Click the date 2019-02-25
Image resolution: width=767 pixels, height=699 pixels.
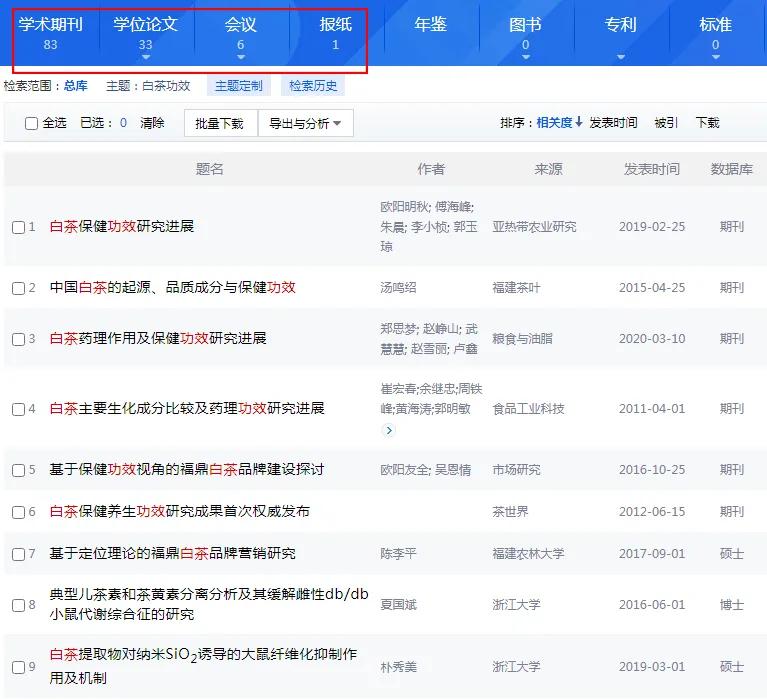652,227
